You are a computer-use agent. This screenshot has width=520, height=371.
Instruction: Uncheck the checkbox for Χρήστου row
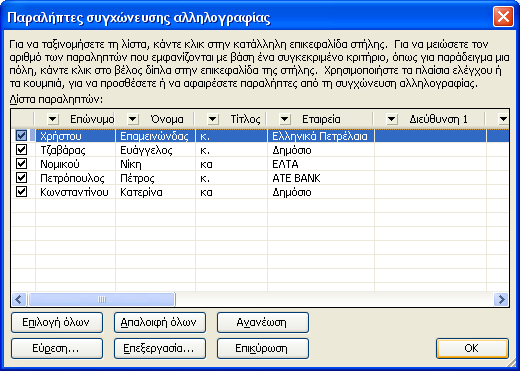pyautogui.click(x=22, y=136)
